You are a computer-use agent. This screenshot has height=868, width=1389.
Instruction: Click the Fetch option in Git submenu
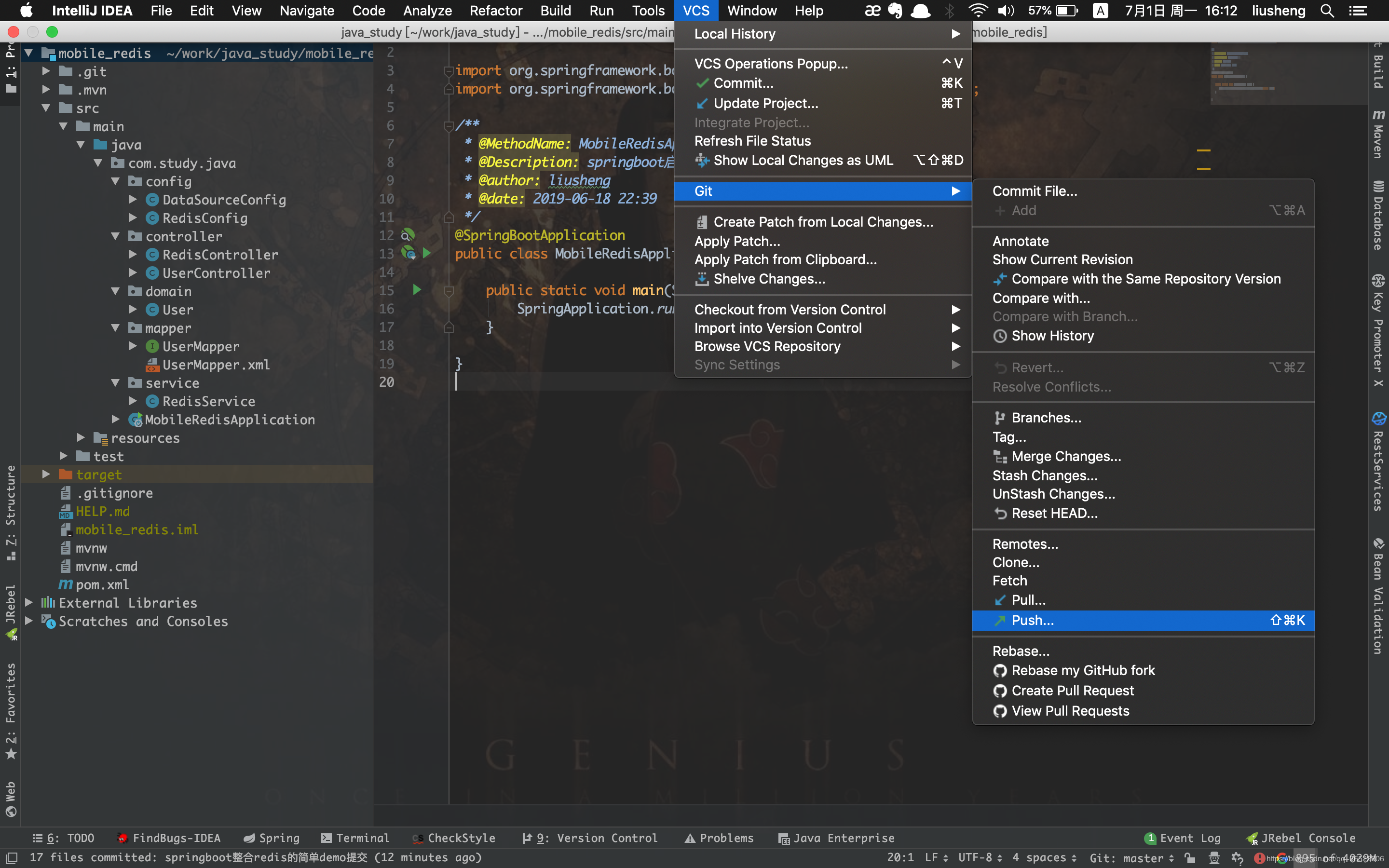pos(1010,581)
